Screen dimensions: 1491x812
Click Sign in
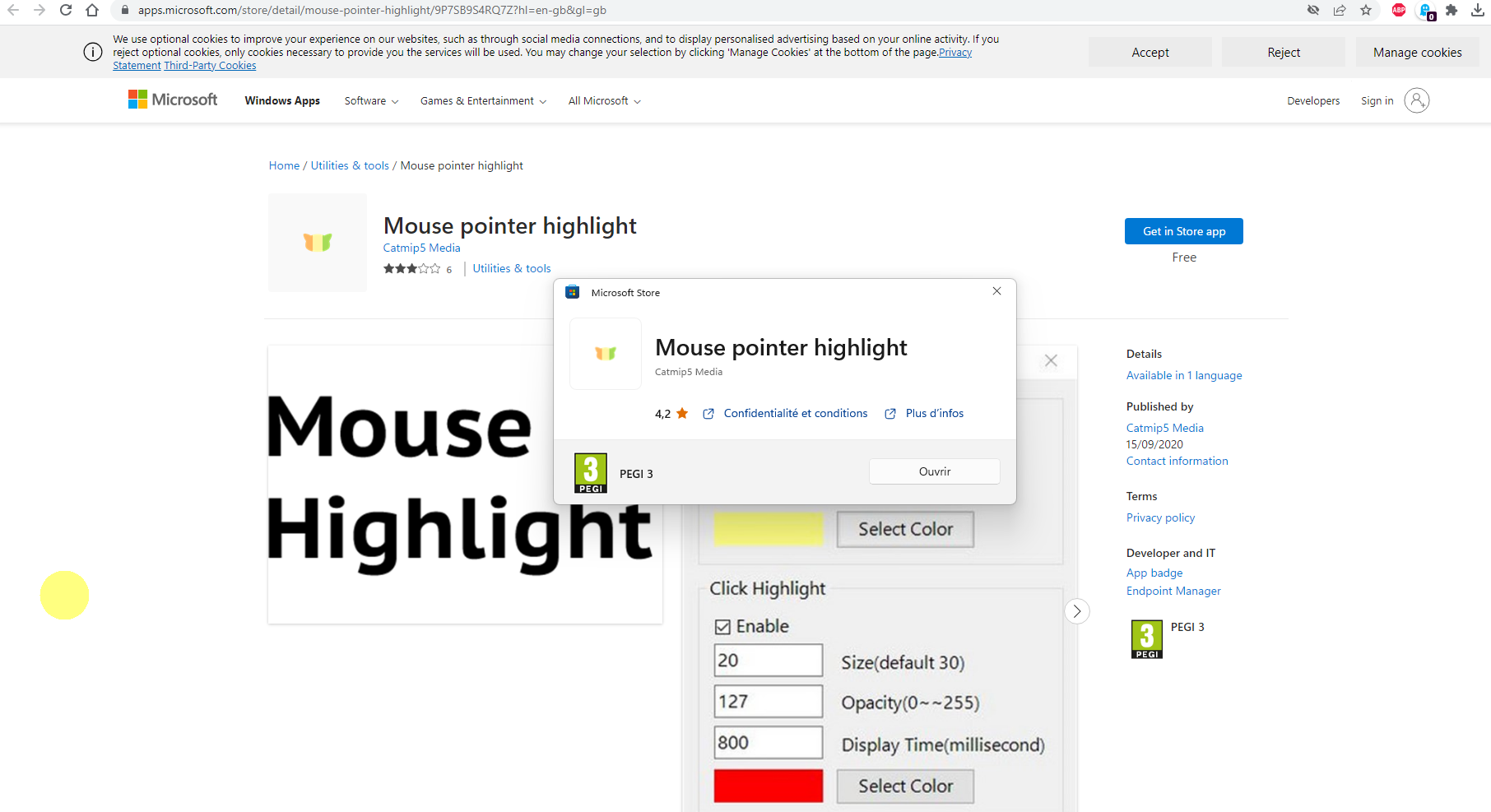click(1377, 100)
